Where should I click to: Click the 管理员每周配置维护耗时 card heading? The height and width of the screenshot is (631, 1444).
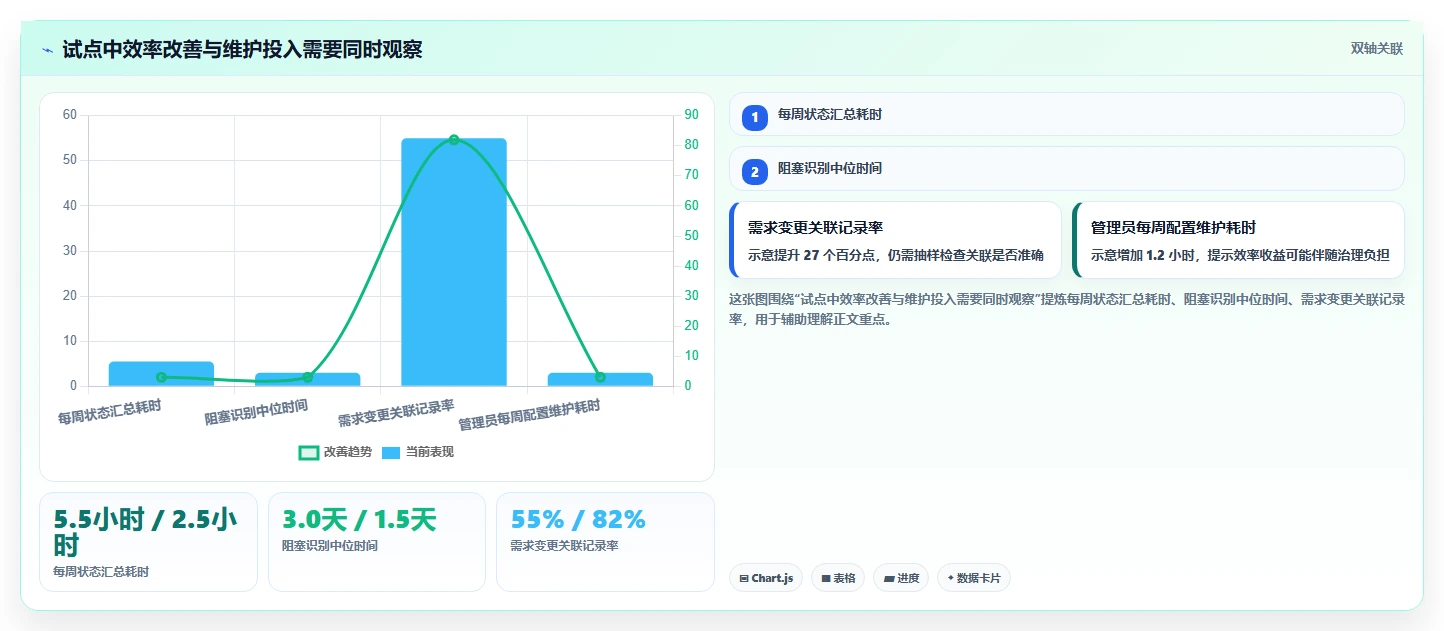tap(1173, 228)
